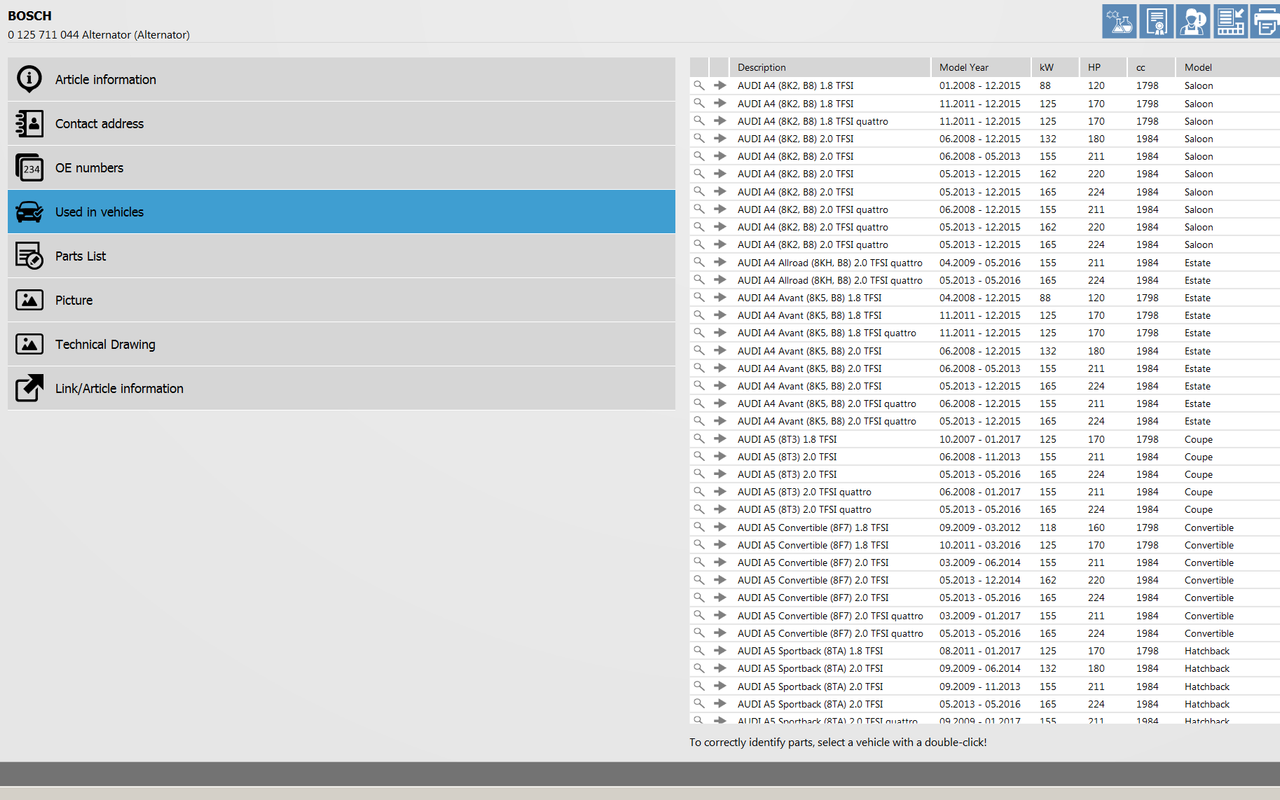The image size is (1280, 800).
Task: Click the article number "0 125 711 044 Alternator"
Action: pos(99,35)
